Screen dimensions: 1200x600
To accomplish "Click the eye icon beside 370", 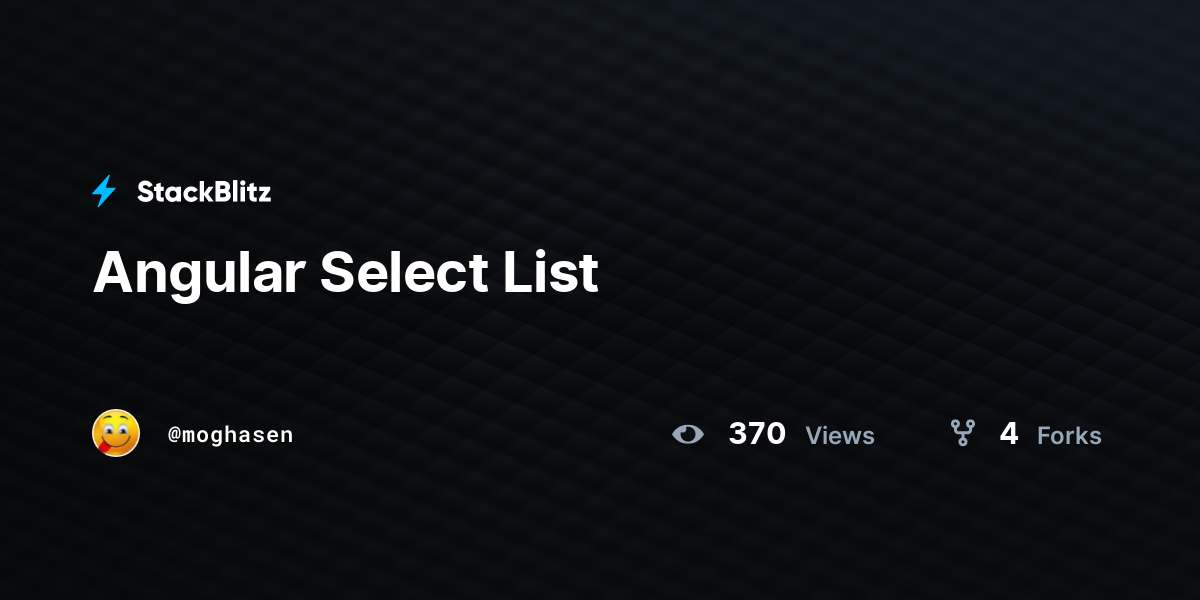I will pos(688,434).
